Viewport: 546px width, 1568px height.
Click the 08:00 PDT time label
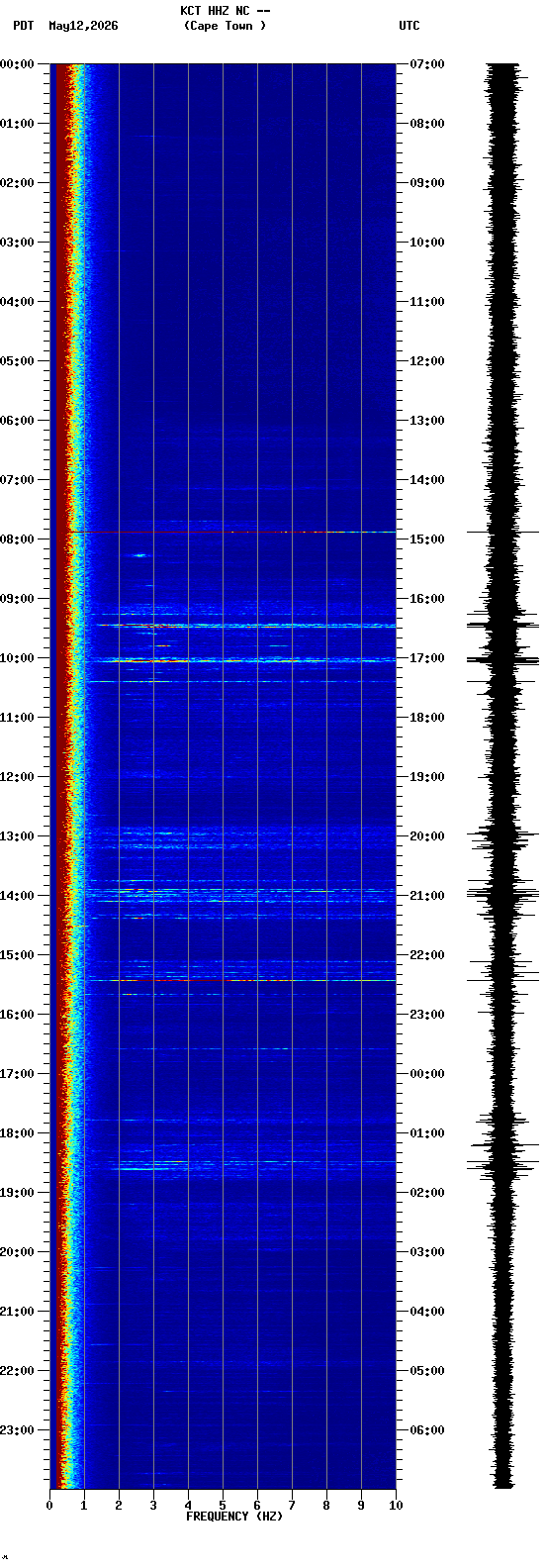18,539
